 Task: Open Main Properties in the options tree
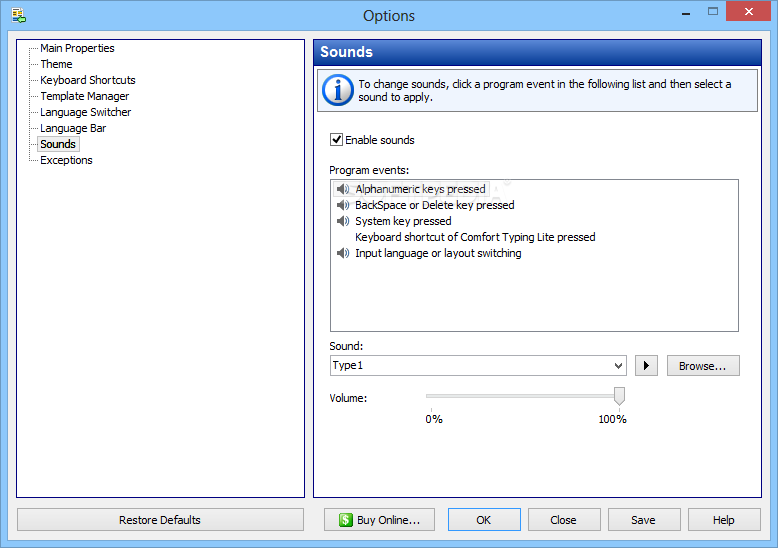(x=77, y=48)
